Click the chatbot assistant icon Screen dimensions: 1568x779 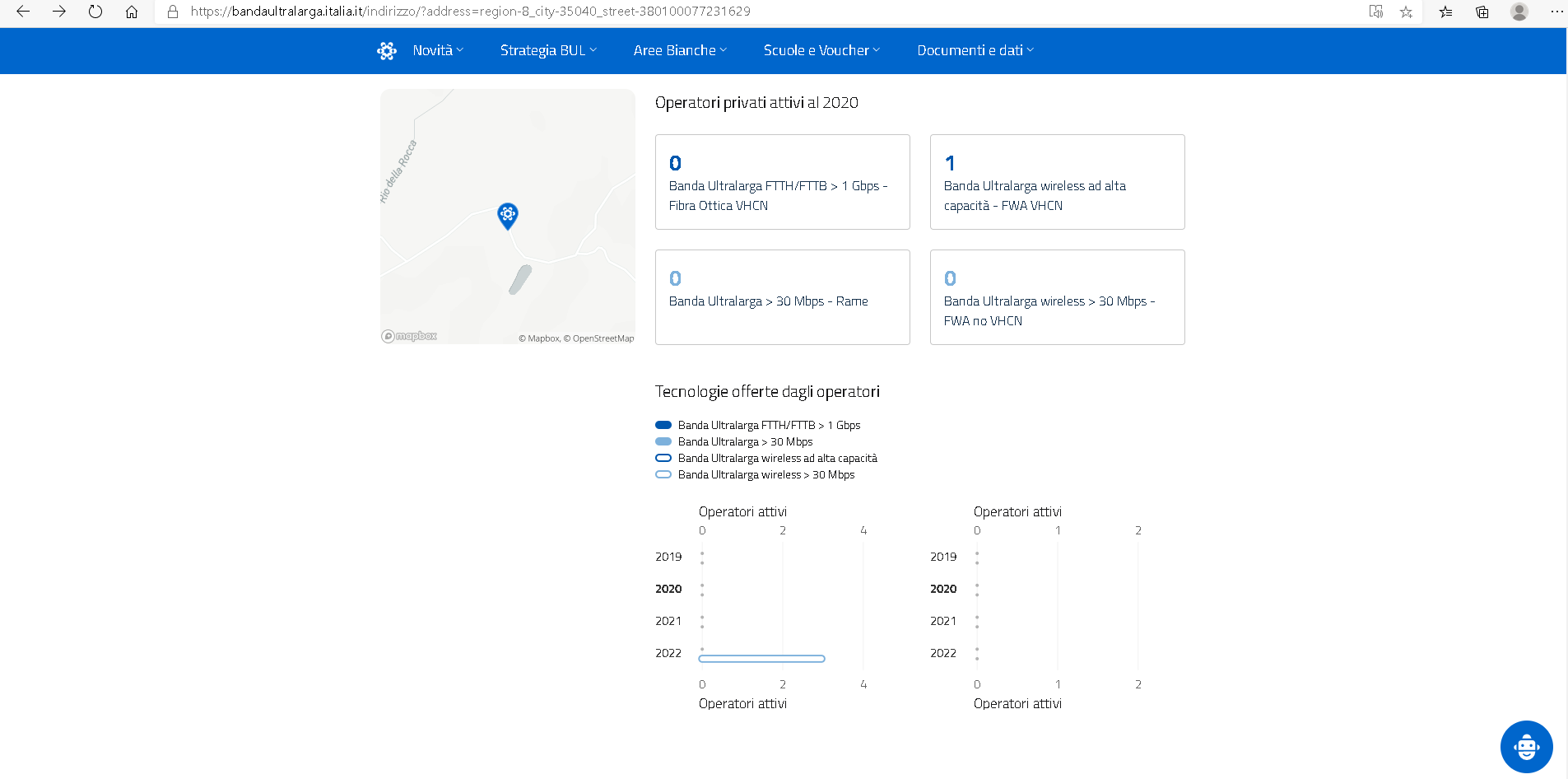pyautogui.click(x=1526, y=747)
